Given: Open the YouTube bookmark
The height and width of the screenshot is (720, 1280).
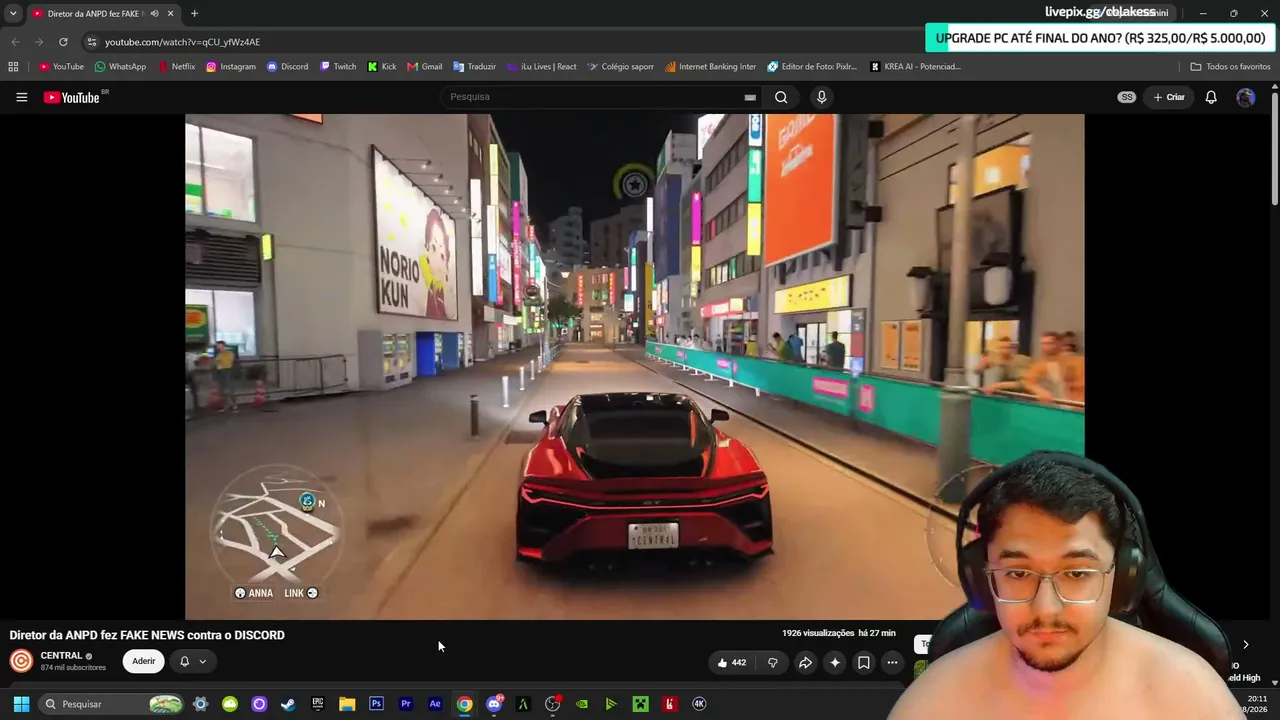Looking at the screenshot, I should point(61,67).
